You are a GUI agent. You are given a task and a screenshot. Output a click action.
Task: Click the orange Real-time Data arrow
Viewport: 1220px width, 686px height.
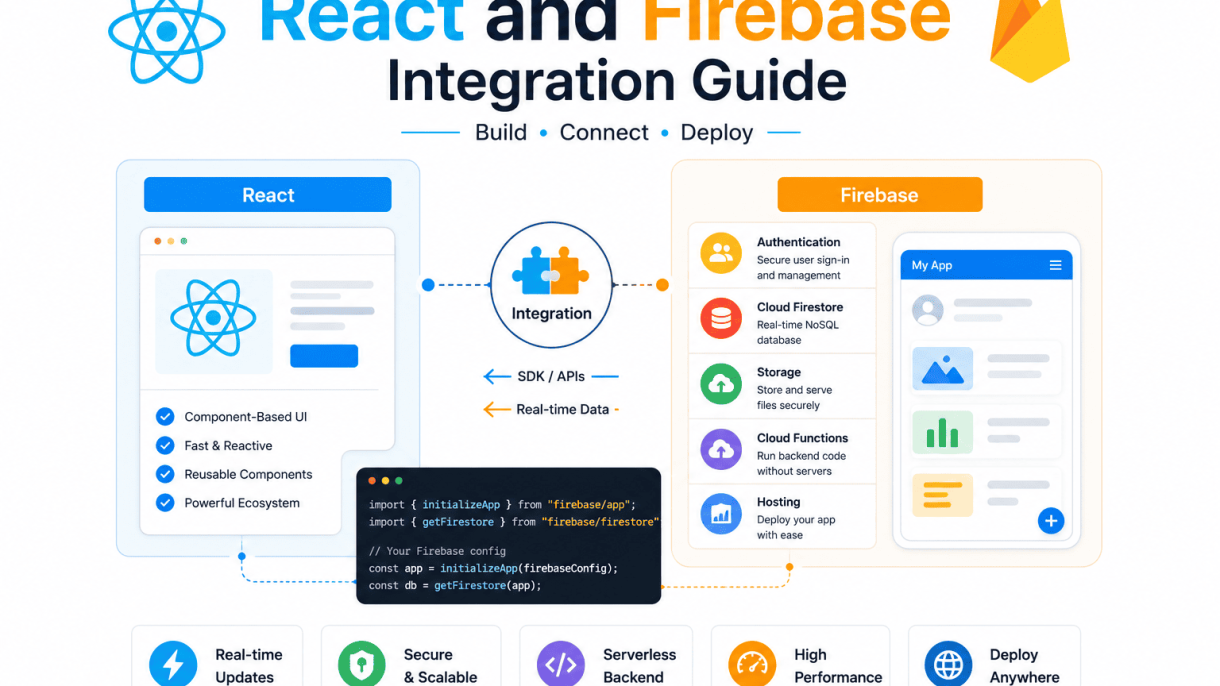(x=497, y=409)
